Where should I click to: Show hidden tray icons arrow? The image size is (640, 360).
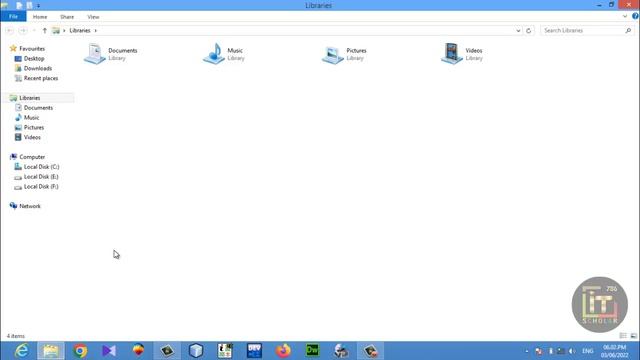pyautogui.click(x=527, y=351)
